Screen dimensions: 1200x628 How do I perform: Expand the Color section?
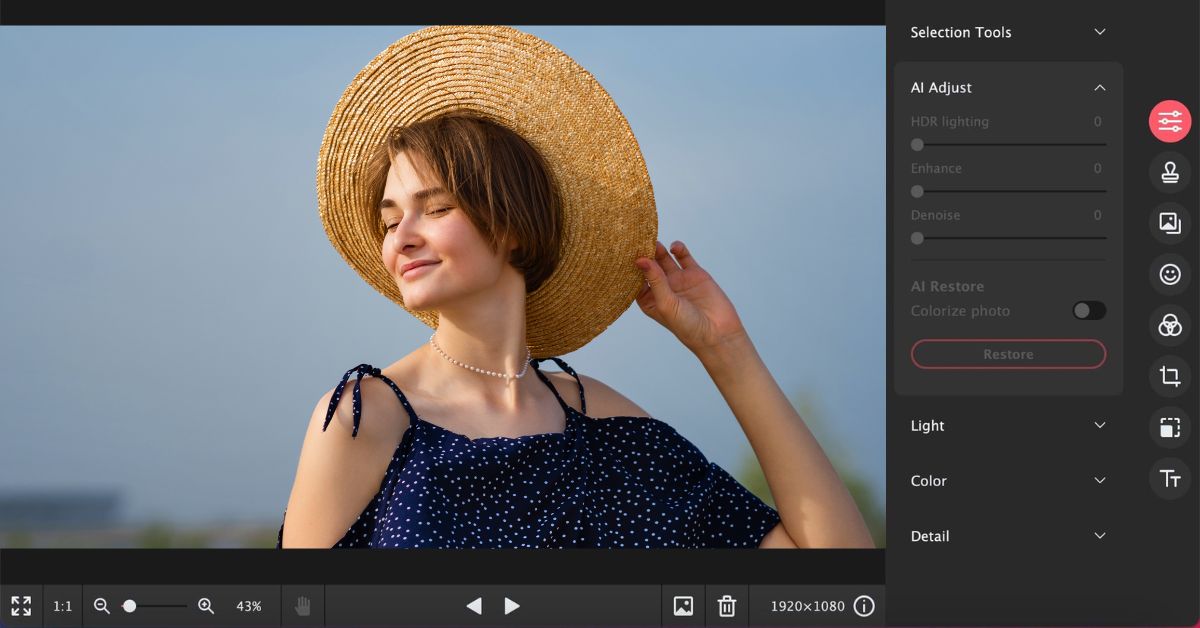(1008, 481)
